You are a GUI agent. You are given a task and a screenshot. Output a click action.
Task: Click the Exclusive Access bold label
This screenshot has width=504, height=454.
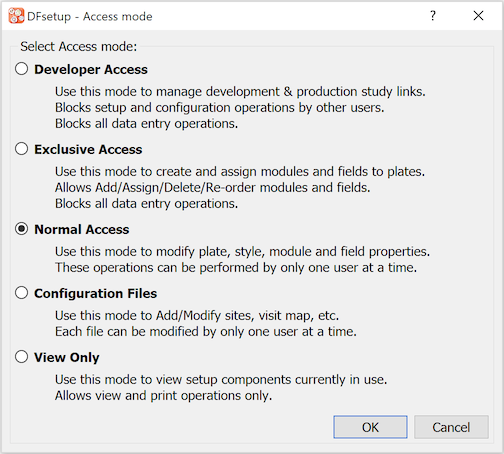88,149
